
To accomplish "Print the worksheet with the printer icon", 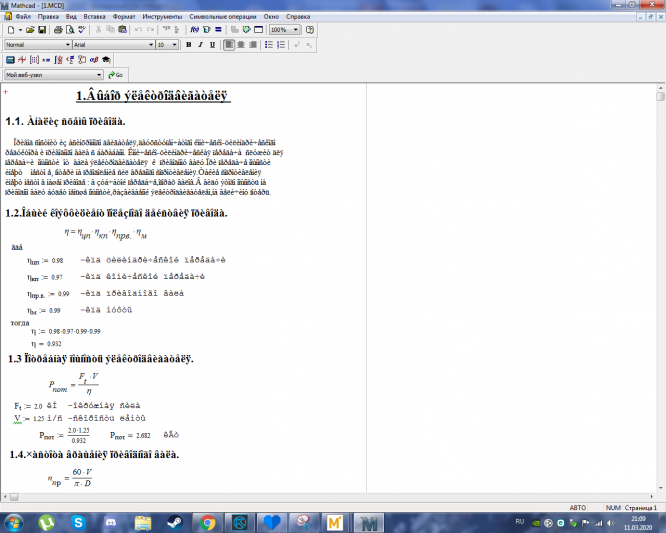I will coord(58,30).
